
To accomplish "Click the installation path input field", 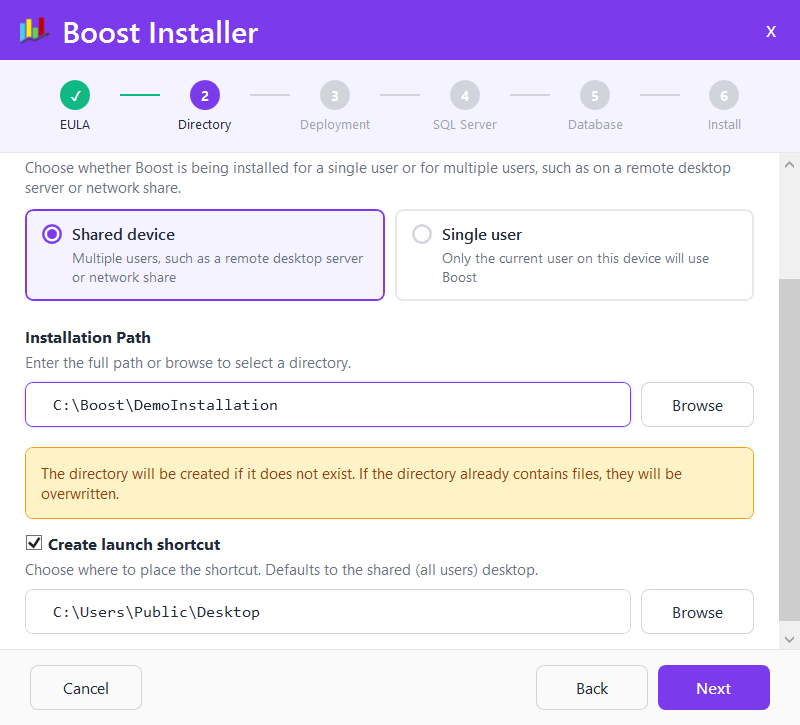I will [x=328, y=405].
